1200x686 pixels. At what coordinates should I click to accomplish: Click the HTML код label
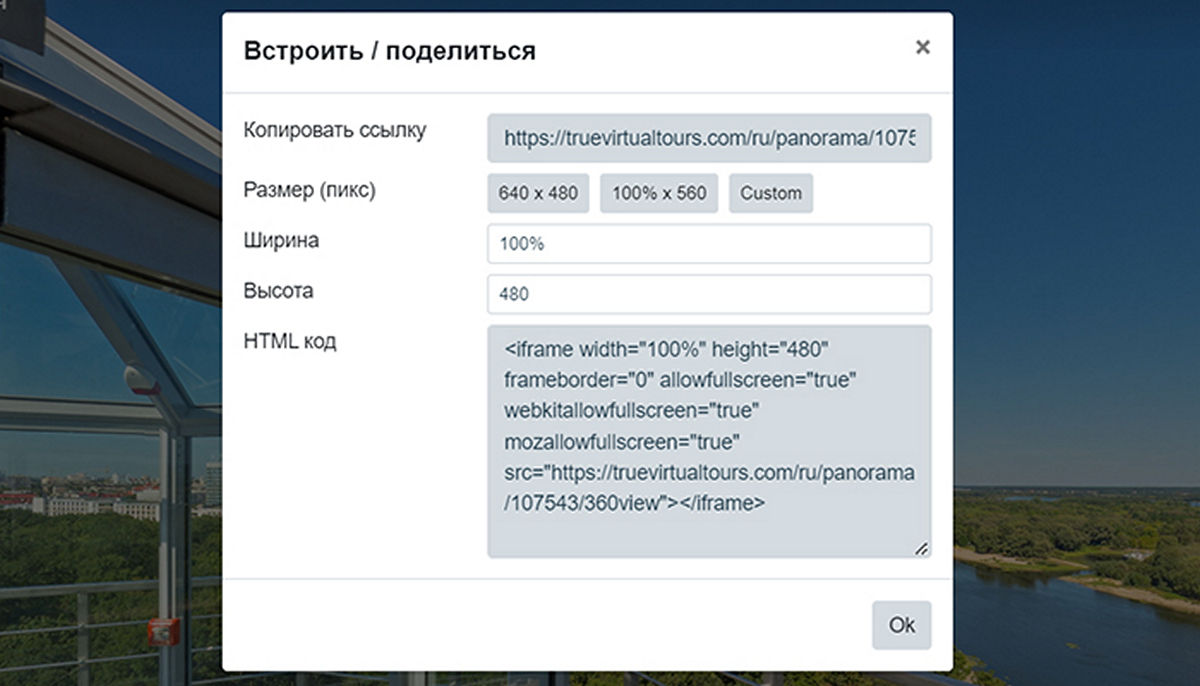click(x=290, y=341)
